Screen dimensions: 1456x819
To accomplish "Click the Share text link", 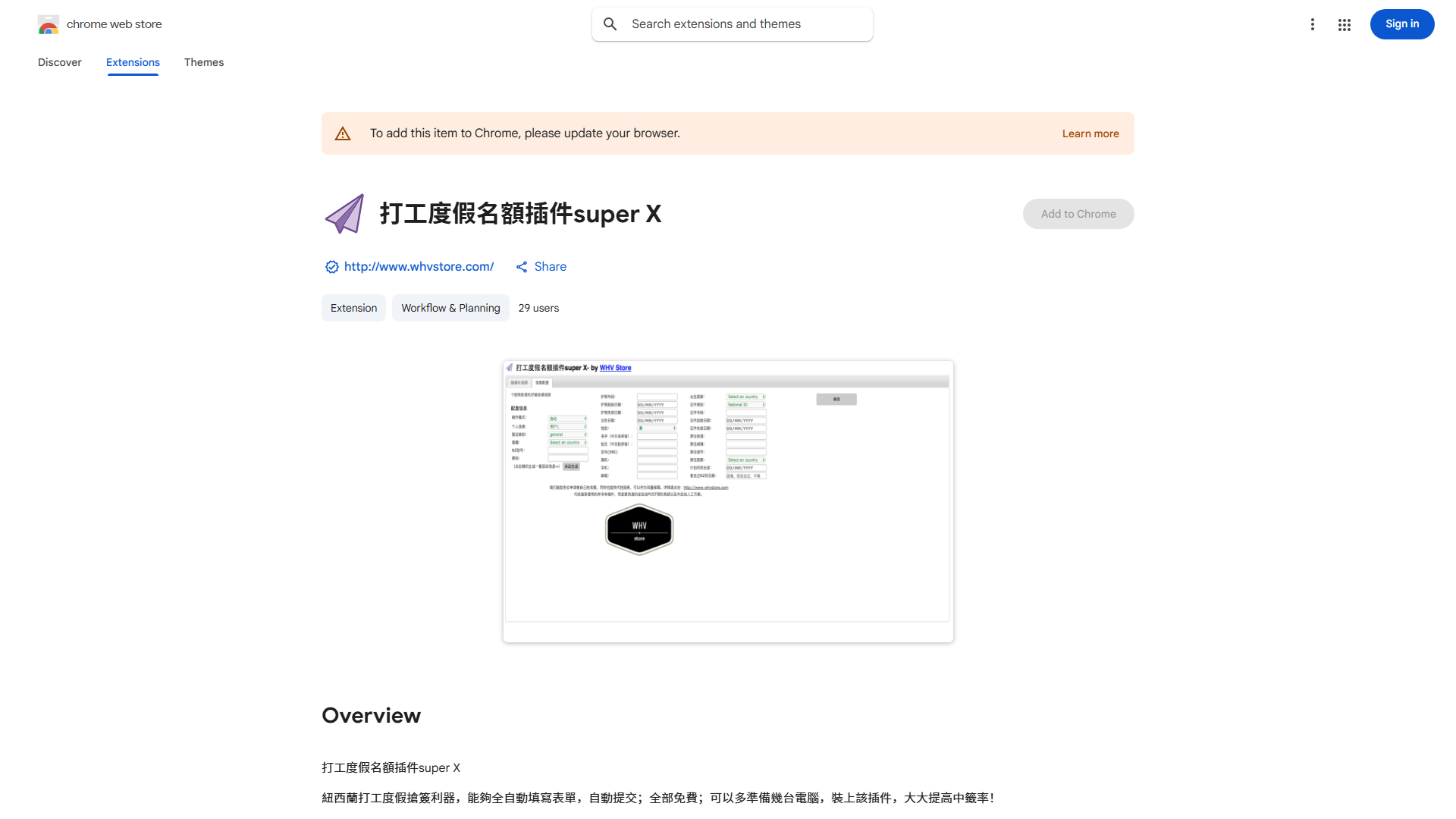I will click(550, 267).
